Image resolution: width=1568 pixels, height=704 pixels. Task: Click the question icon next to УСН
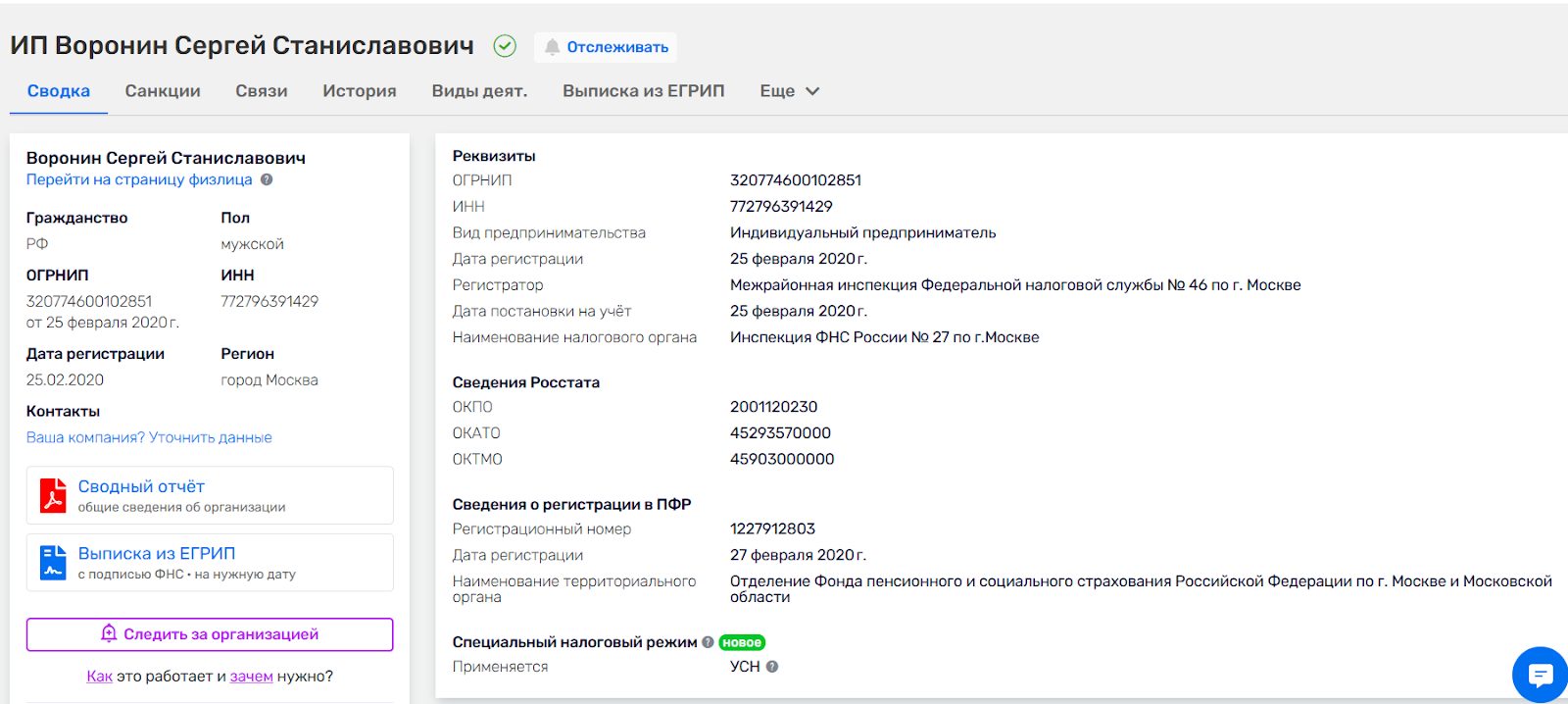pyautogui.click(x=772, y=667)
